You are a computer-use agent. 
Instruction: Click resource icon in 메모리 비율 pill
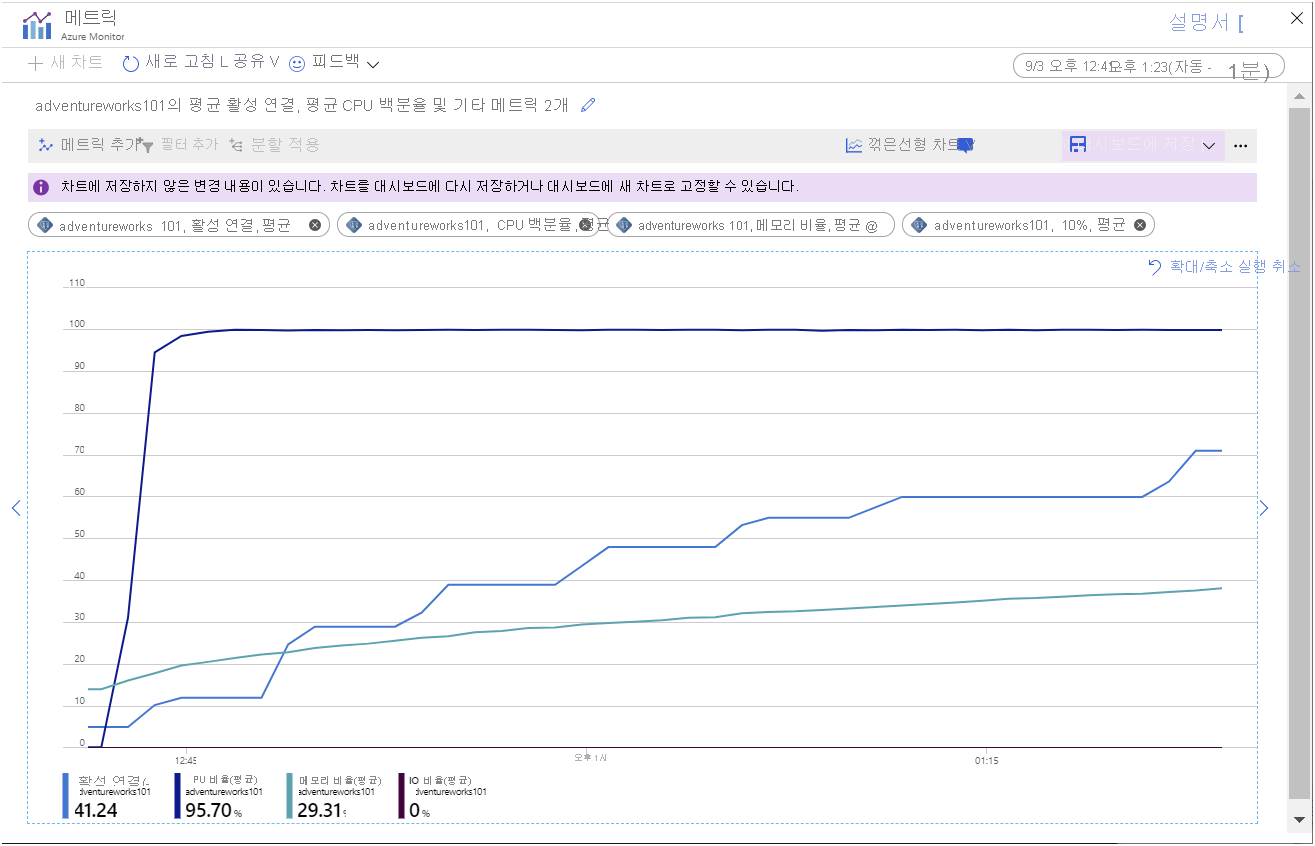623,225
